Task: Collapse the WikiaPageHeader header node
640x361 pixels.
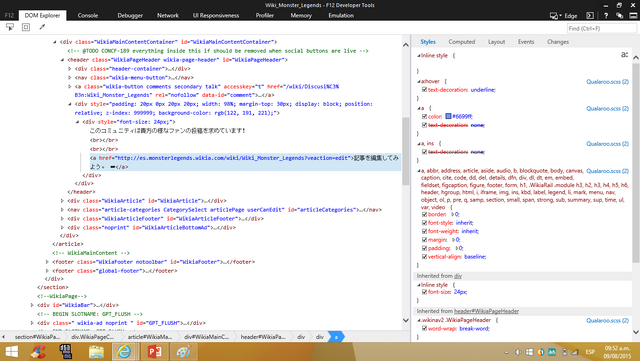Action: 62,60
